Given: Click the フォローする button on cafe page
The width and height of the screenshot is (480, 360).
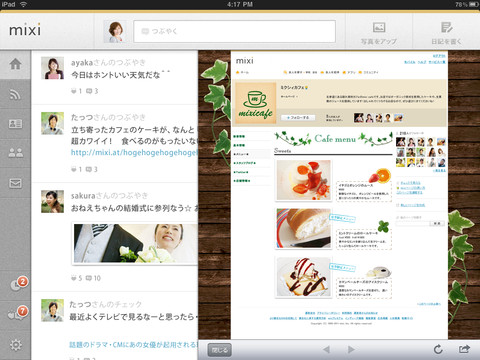Looking at the screenshot, I should (298, 118).
